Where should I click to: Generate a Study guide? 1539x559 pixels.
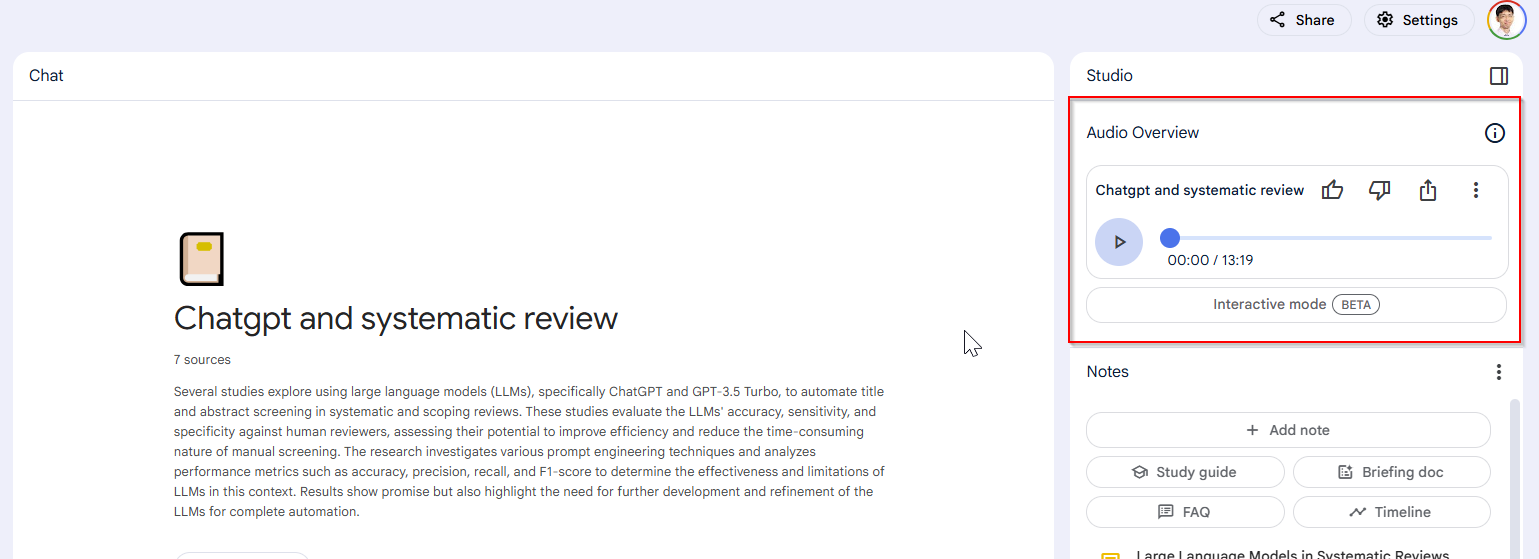coord(1185,472)
